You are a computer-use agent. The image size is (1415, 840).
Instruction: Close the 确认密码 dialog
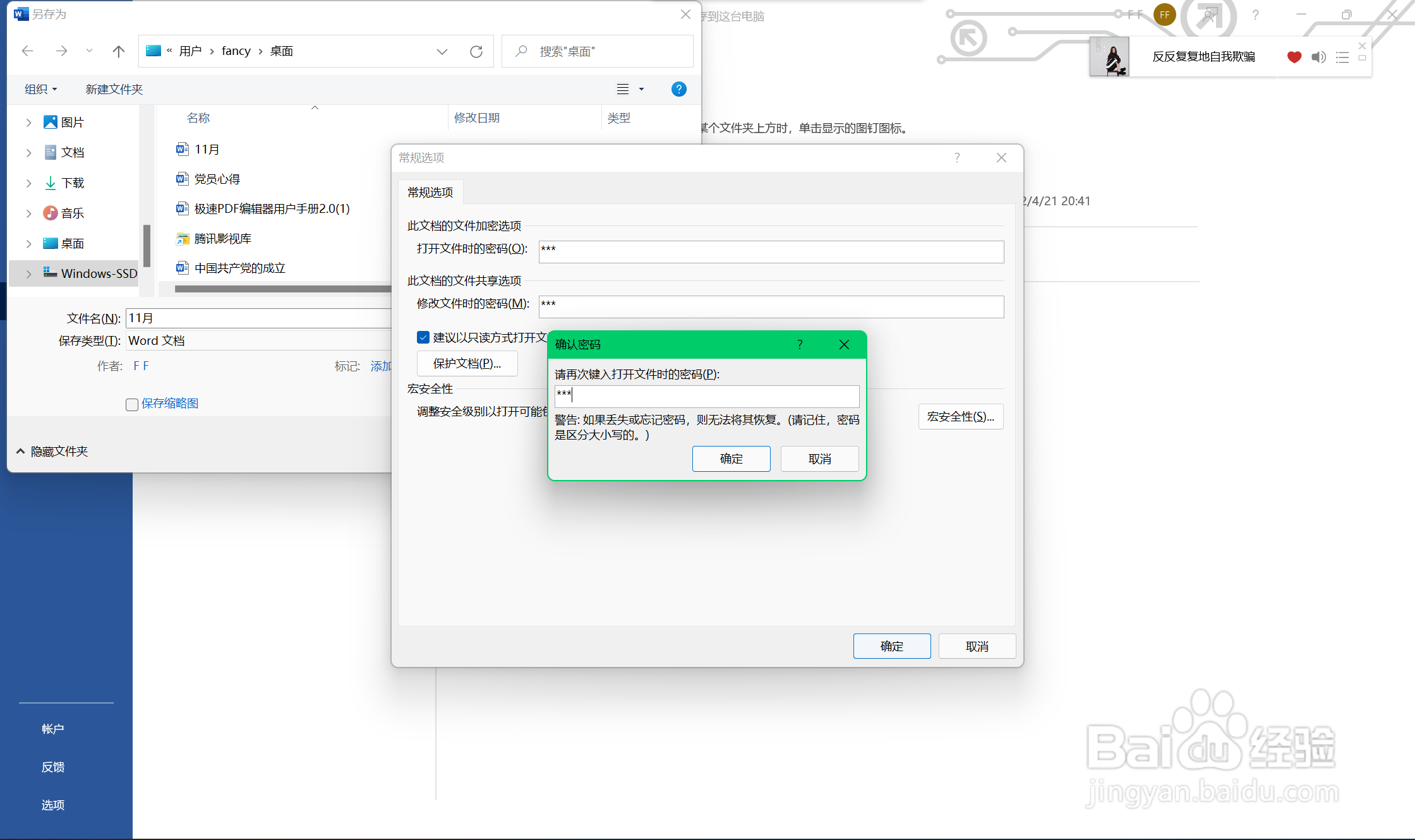(x=844, y=344)
